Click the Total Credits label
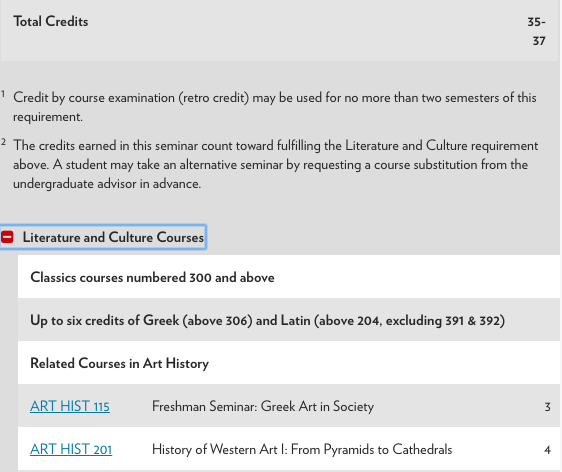This screenshot has width=562, height=472. 51,21
